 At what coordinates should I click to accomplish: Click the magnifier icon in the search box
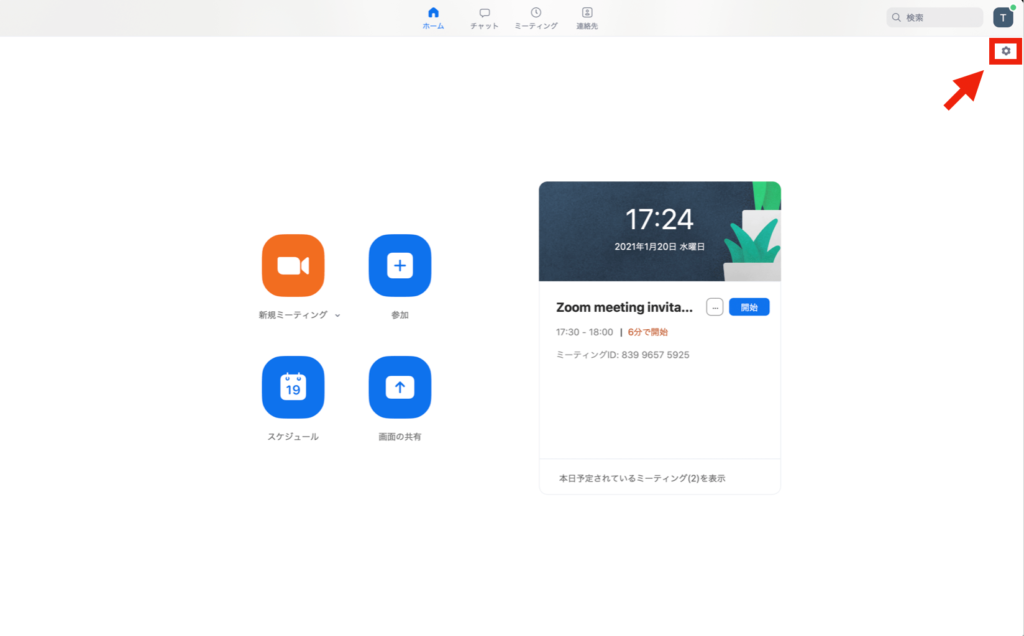(x=897, y=17)
